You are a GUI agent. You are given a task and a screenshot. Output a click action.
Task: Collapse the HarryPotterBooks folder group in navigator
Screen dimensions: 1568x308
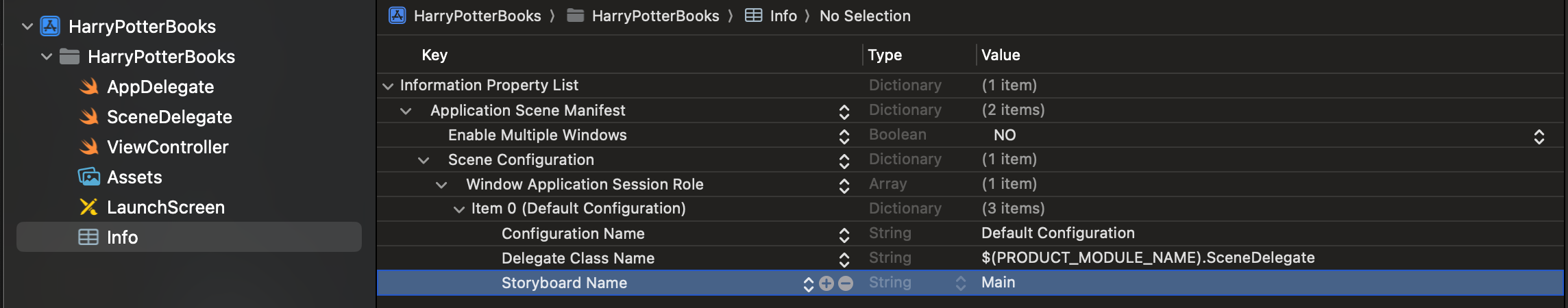tap(47, 56)
